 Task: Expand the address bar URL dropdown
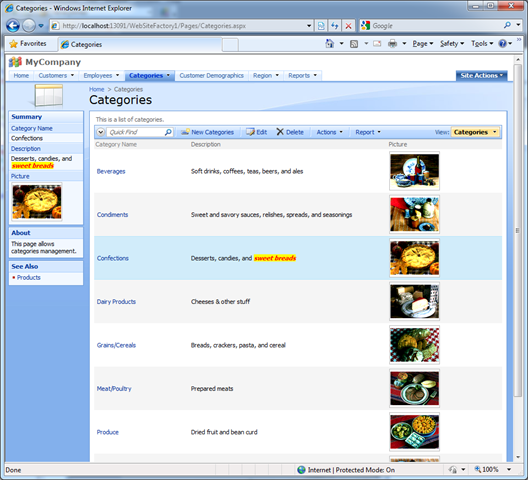click(x=309, y=26)
